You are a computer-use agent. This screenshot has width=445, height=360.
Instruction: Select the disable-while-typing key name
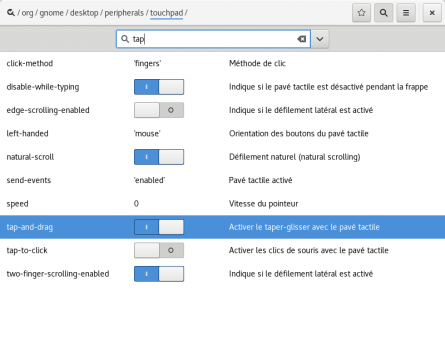point(43,87)
